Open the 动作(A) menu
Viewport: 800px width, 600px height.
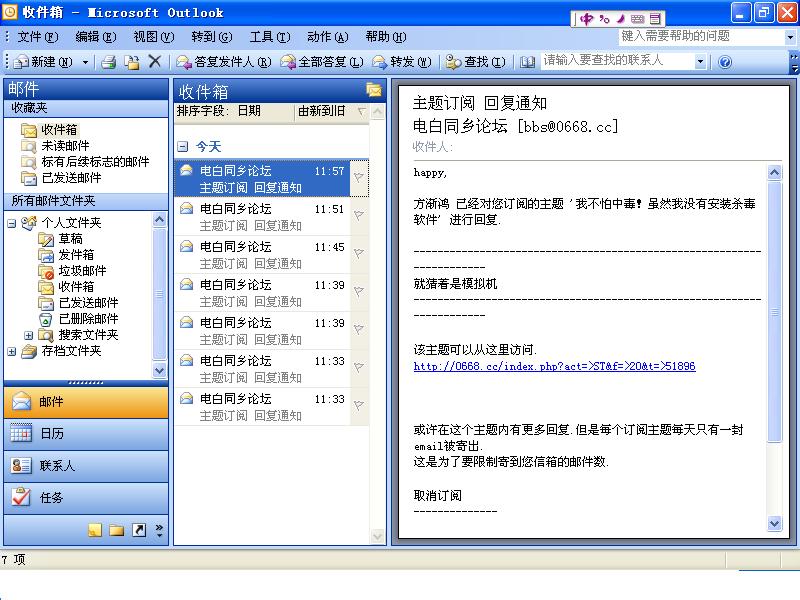327,37
